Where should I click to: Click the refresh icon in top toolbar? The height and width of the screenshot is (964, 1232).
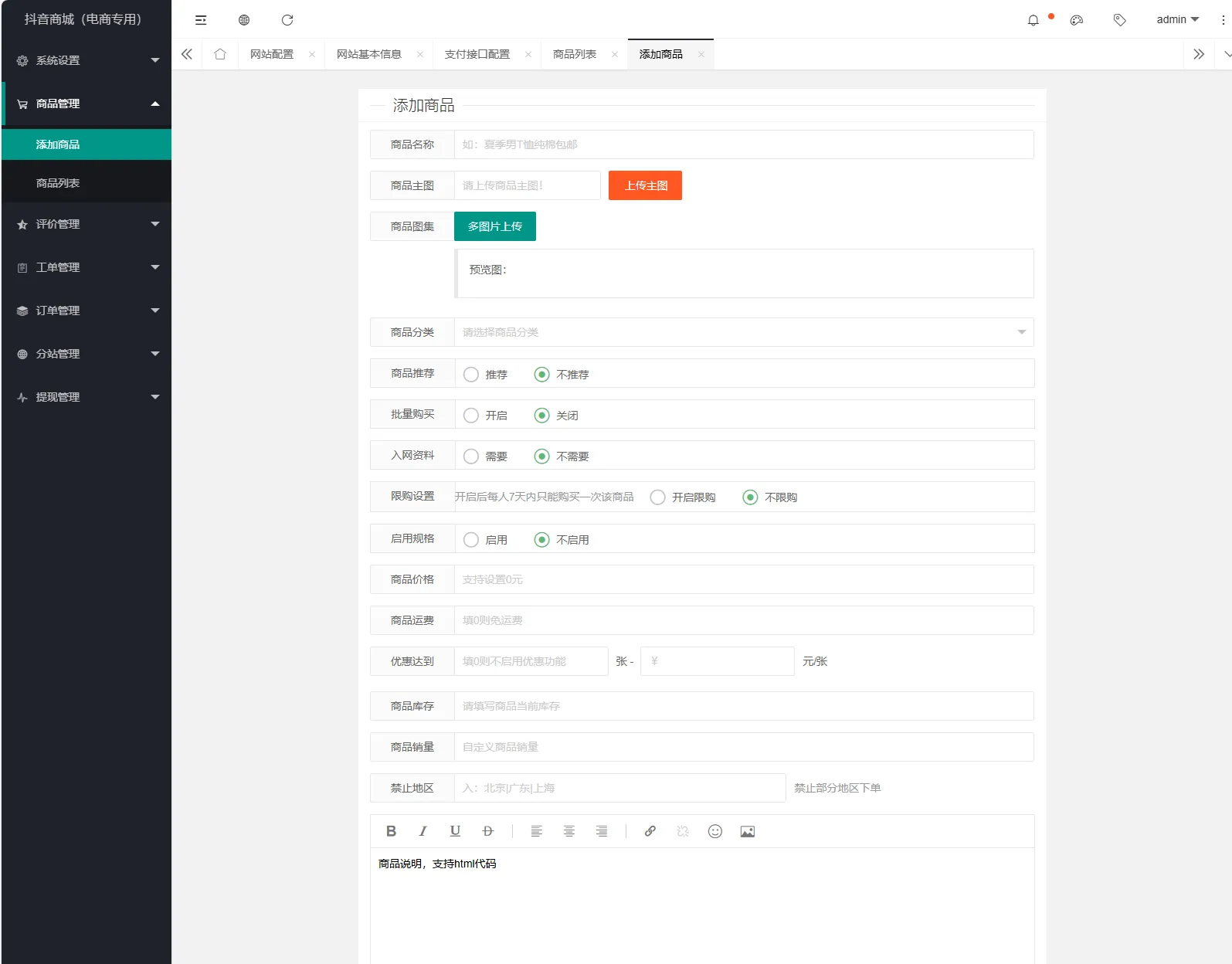point(287,20)
